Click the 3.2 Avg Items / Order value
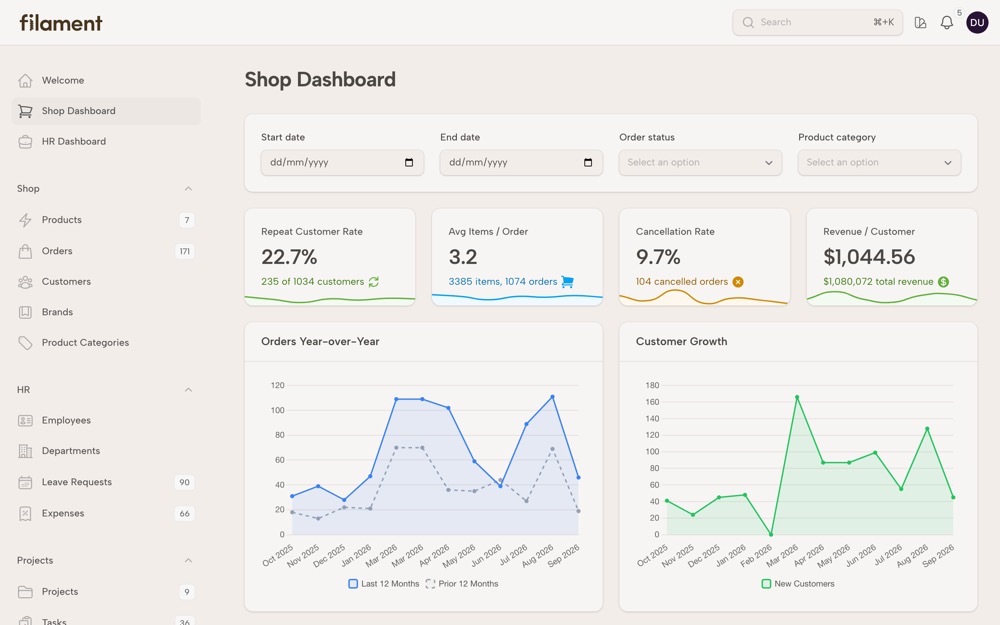Screen dimensions: 1000x625 462,257
